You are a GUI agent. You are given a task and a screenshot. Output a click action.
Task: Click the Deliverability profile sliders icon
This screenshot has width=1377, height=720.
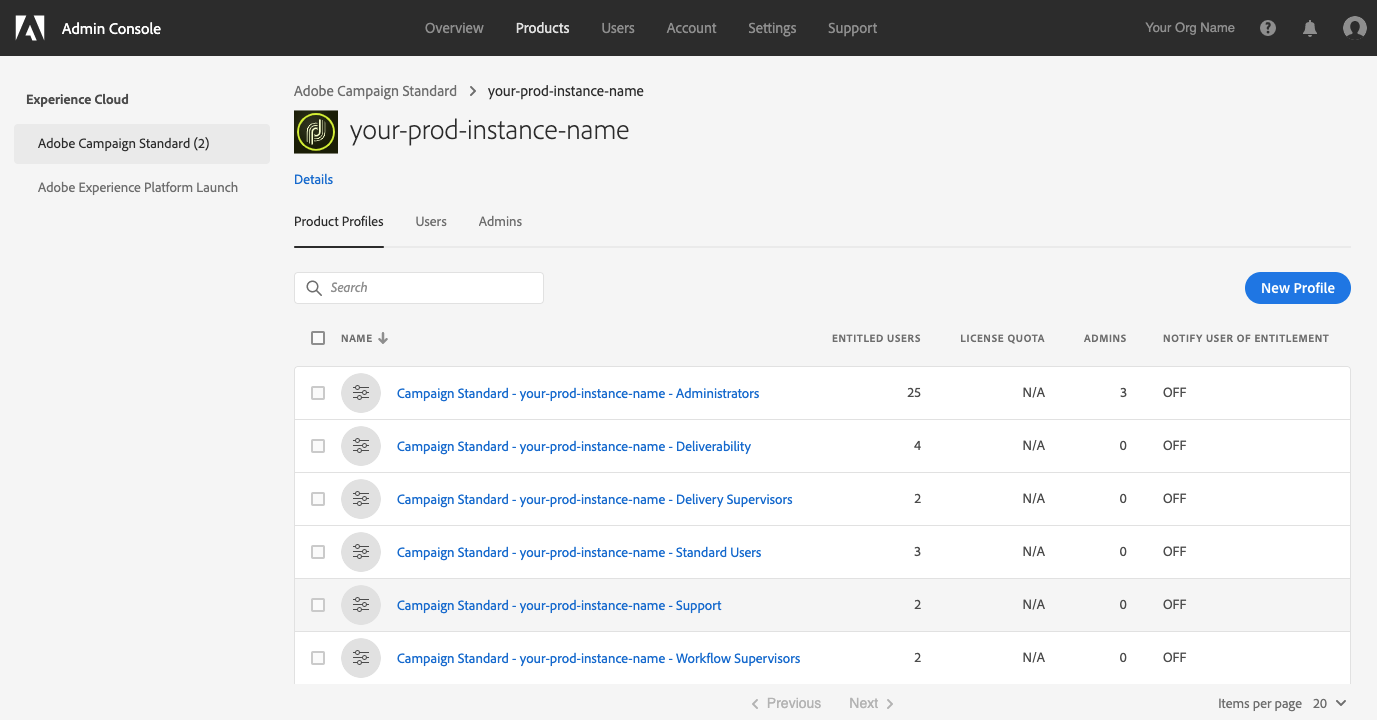pyautogui.click(x=361, y=446)
